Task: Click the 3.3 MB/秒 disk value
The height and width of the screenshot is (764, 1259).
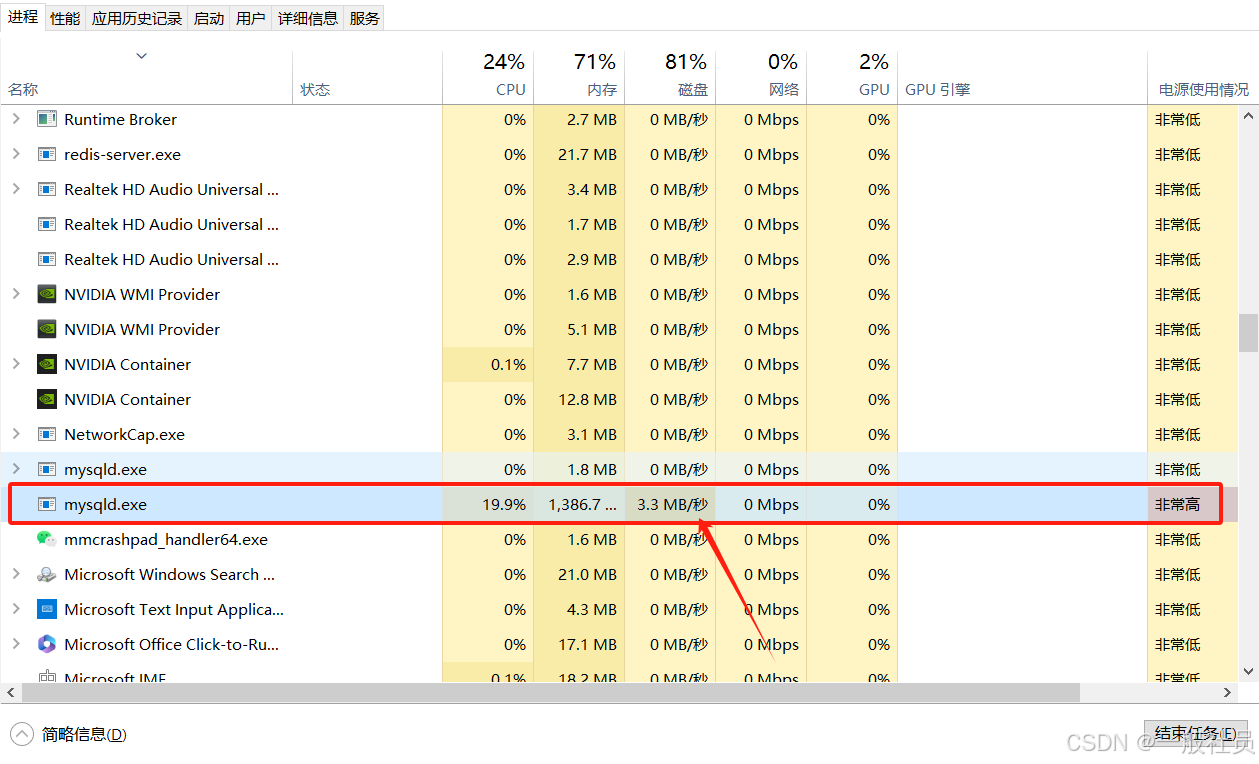Action: pos(672,504)
